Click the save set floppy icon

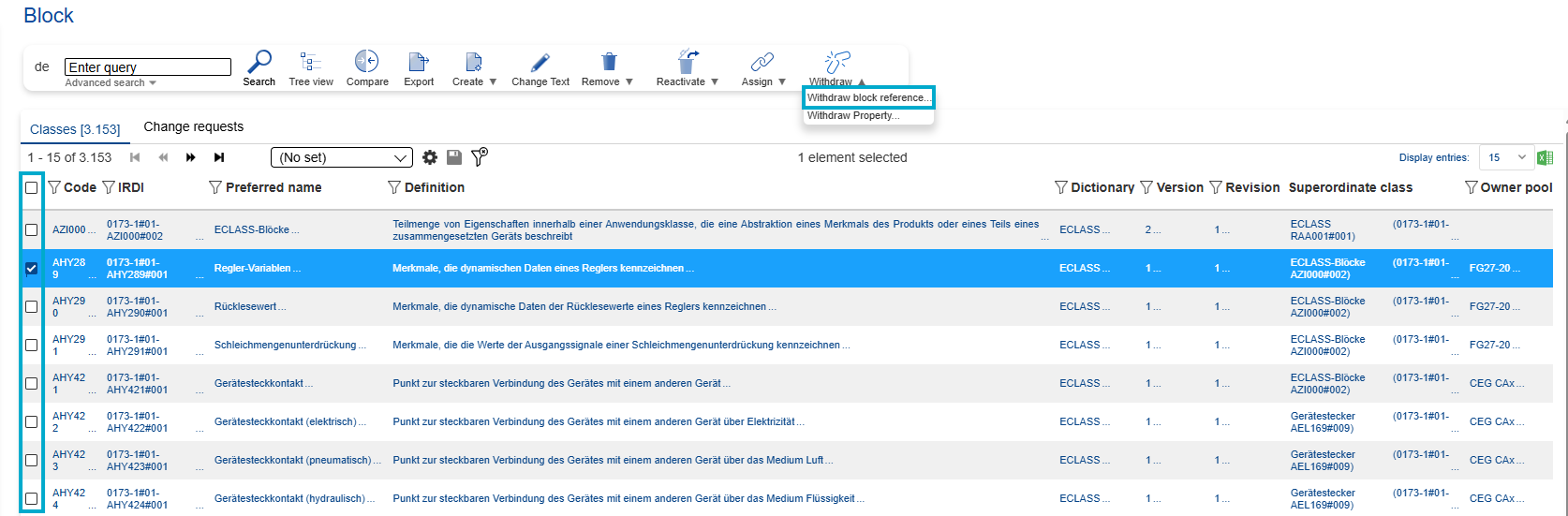tap(454, 157)
